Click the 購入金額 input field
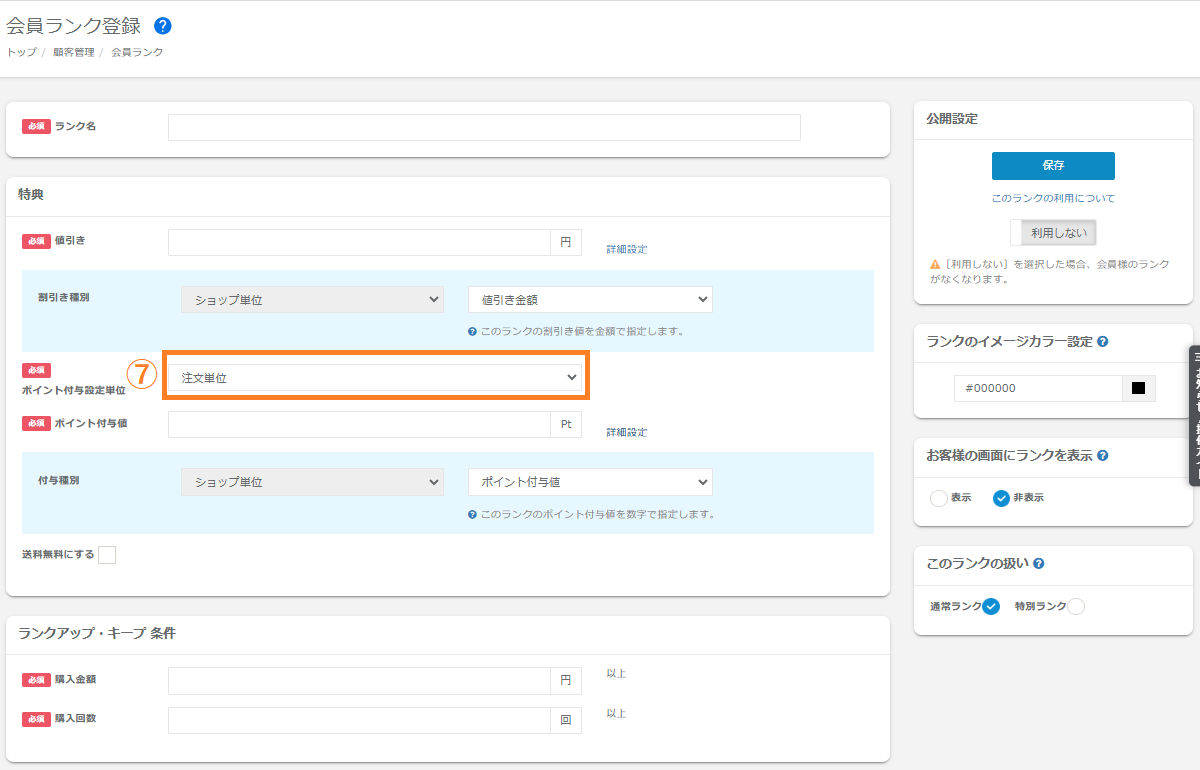Screen dimensions: 1200x770 coord(359,681)
